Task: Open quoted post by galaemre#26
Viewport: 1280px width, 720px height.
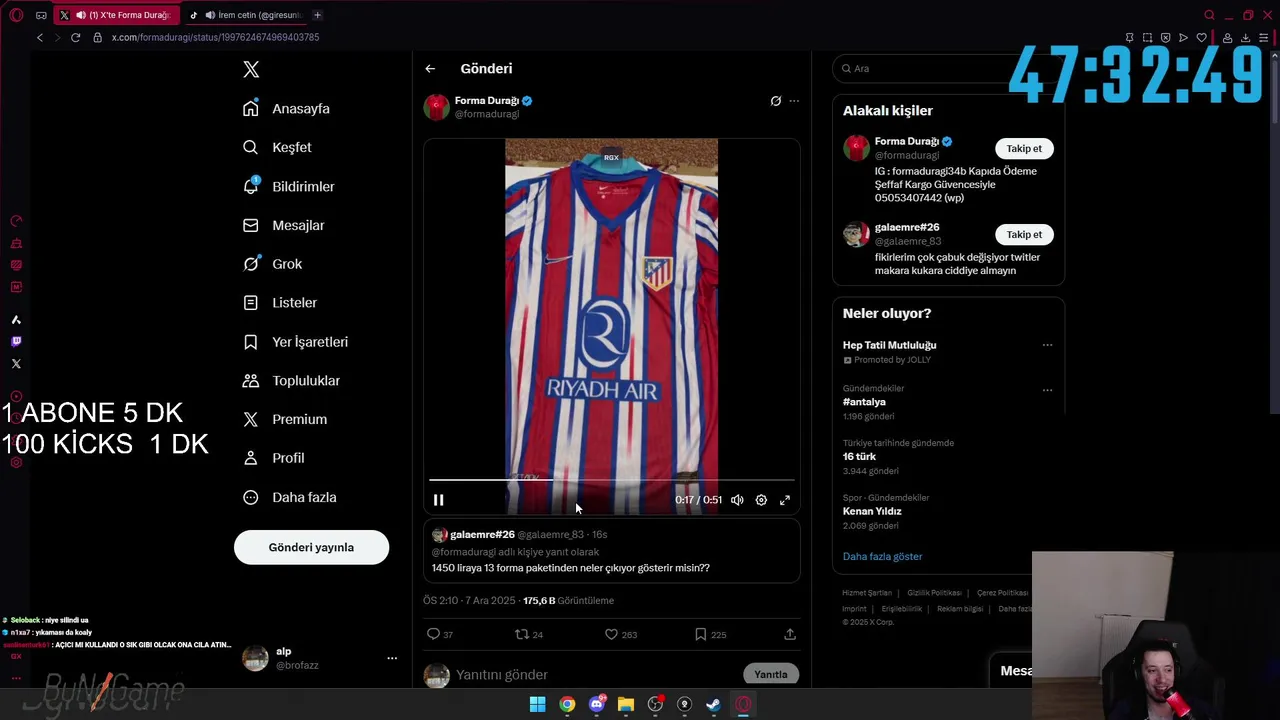Action: 611,551
